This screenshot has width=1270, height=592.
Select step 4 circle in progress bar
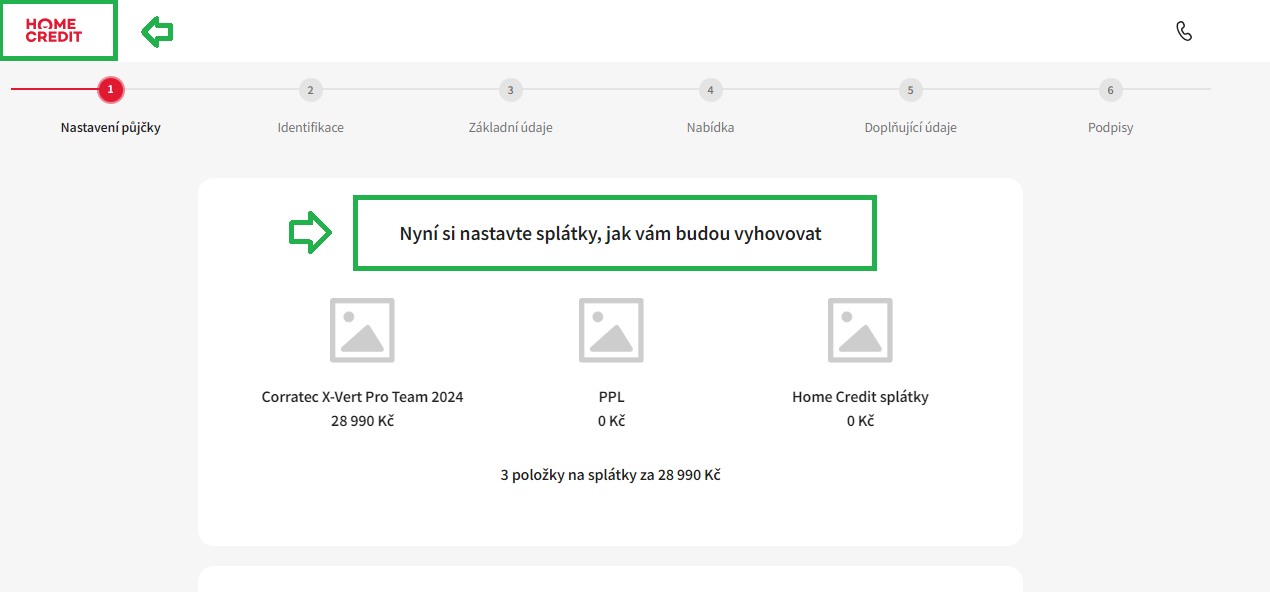(x=710, y=90)
